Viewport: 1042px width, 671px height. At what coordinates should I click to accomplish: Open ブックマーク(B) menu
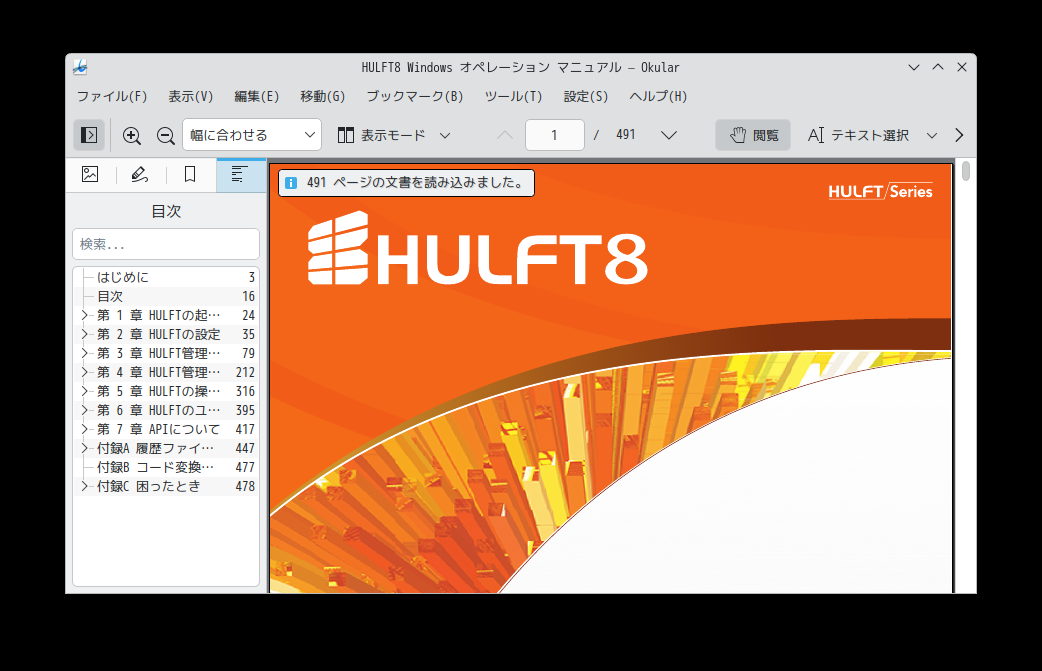point(415,96)
